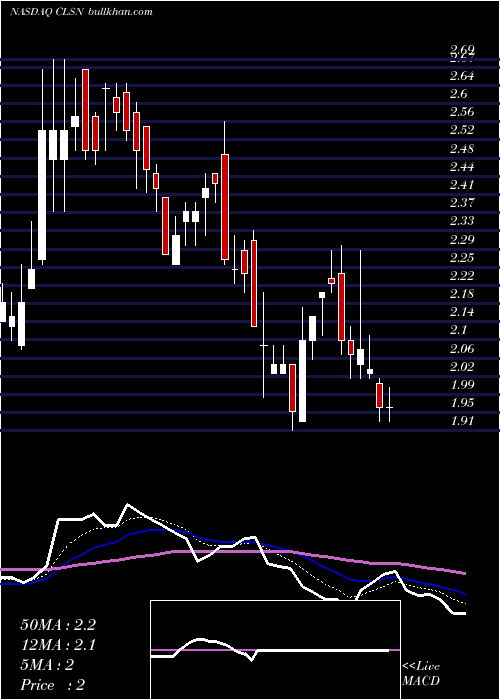Viewport: 500px width, 700px height.
Task: Click inside the Live MACD inset chart
Action: (275, 650)
